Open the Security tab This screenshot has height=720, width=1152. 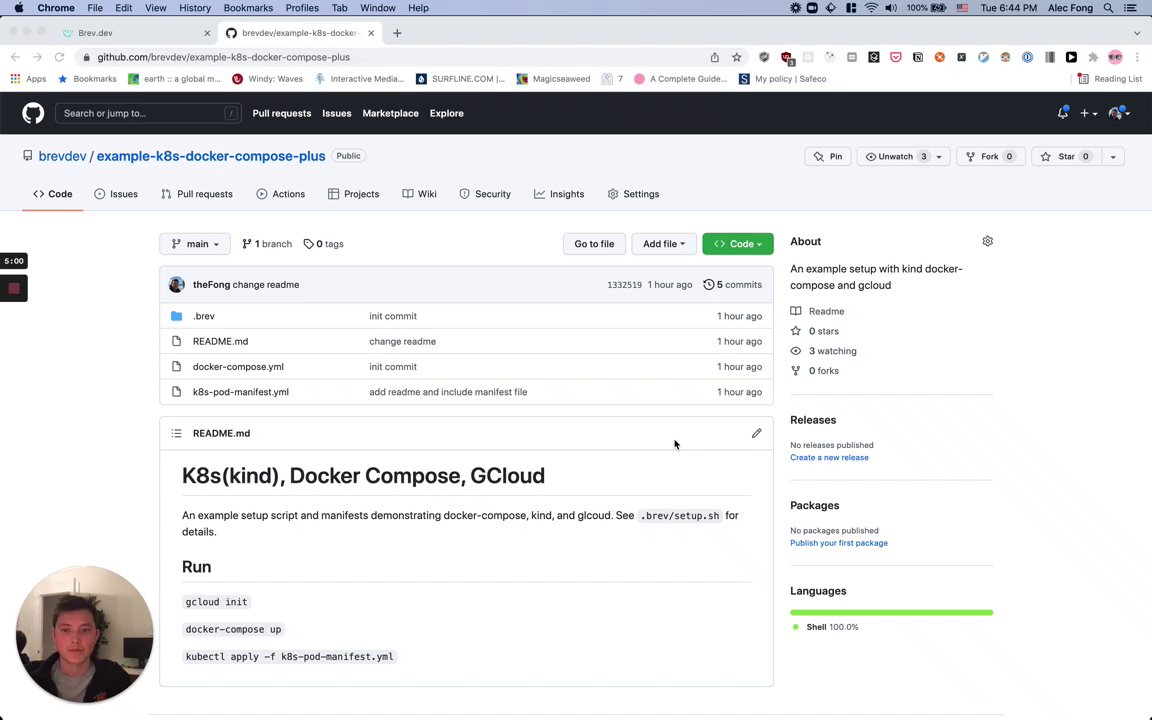tap(485, 194)
